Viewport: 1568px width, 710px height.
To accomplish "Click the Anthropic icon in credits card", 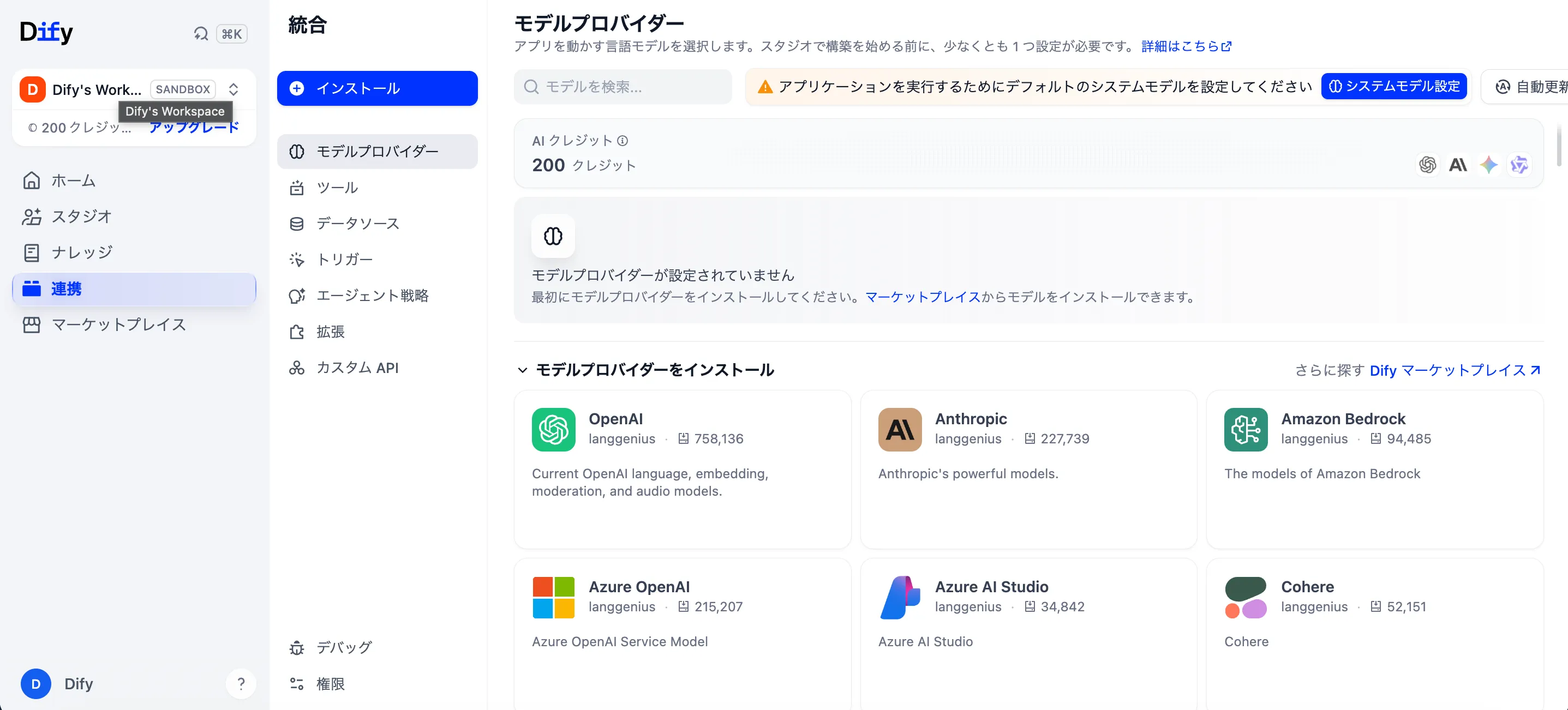I will tap(1458, 164).
